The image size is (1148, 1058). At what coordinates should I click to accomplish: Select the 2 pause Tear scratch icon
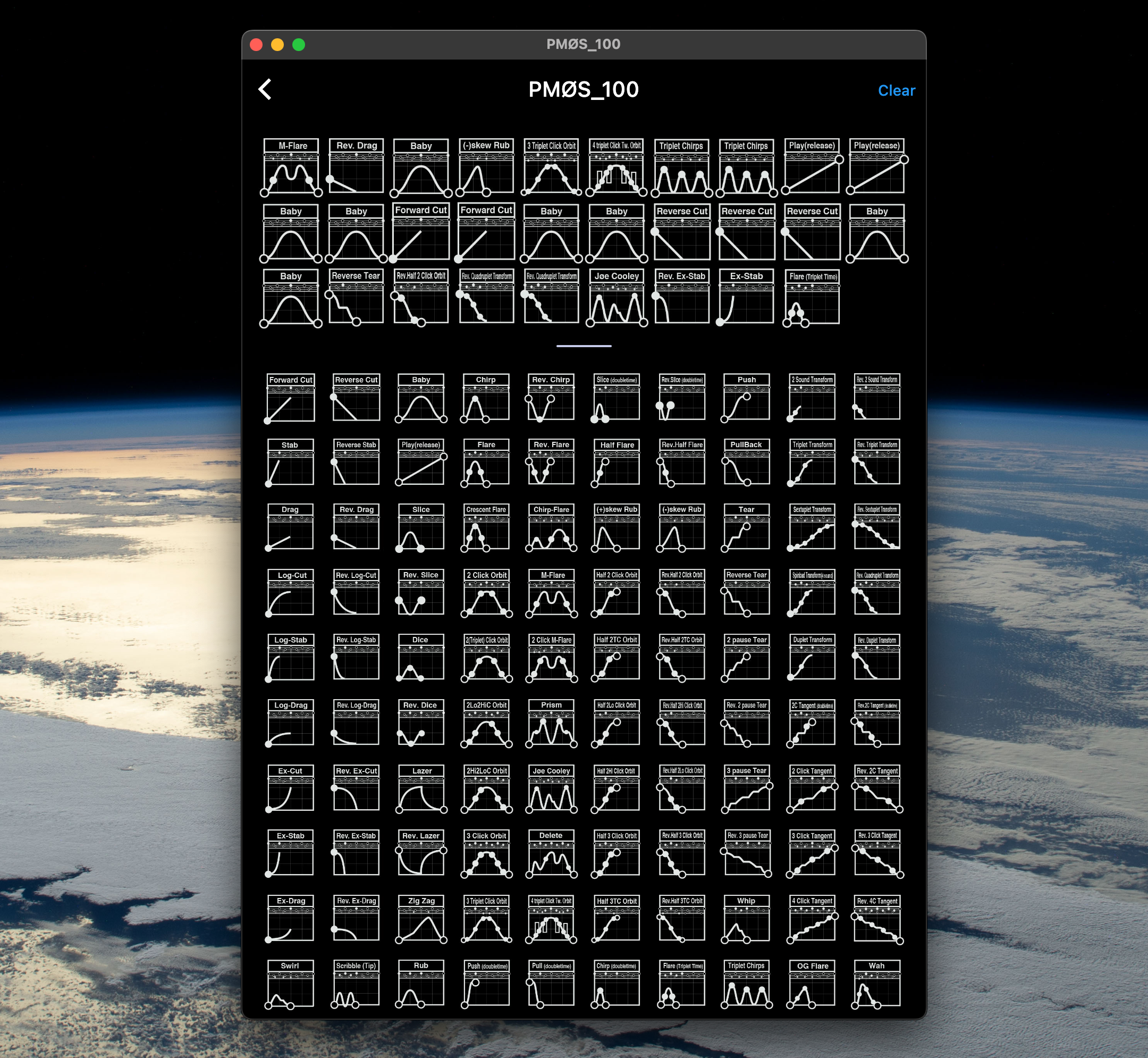point(746,658)
